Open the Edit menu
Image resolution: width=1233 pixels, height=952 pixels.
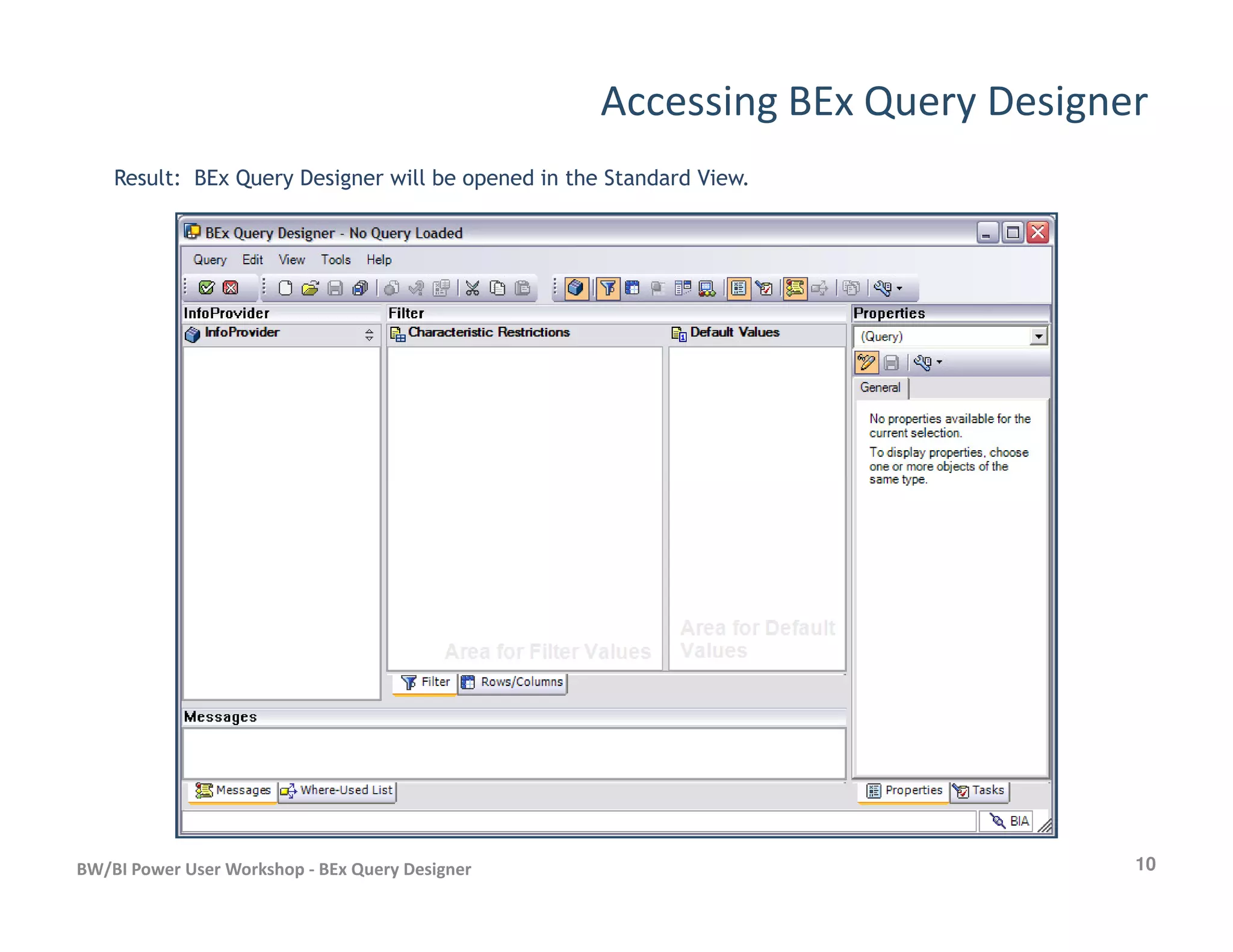[253, 260]
